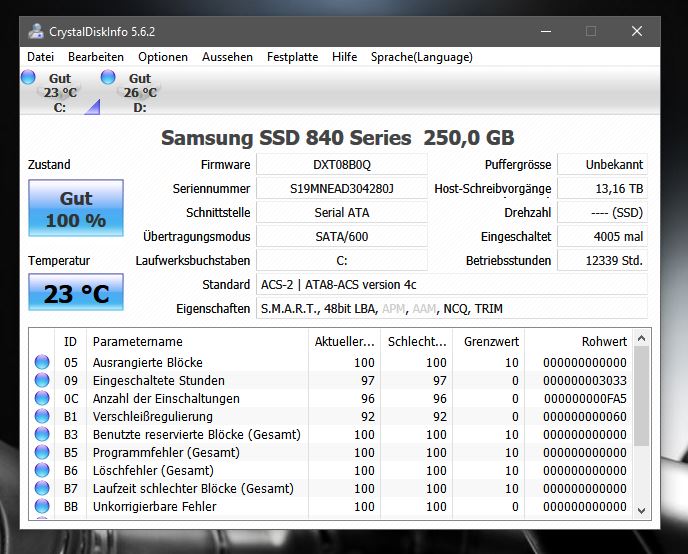Open the Festplatte menu

292,57
